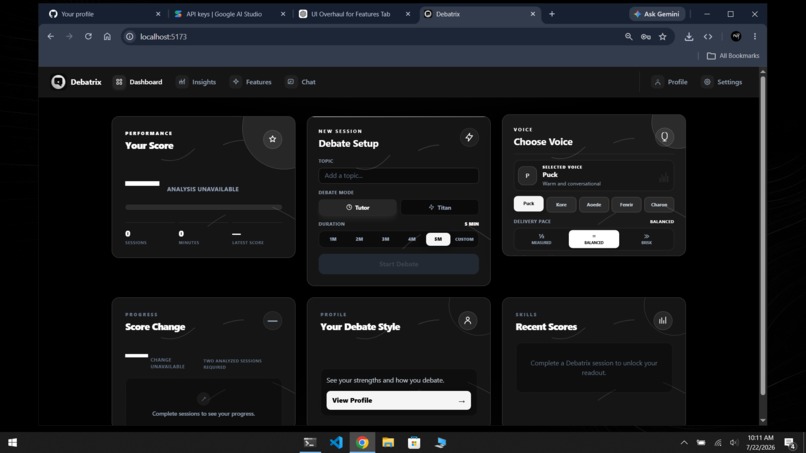The image size is (806, 453).
Task: Click the lightning icon on Debate Setup
Action: coord(469,137)
